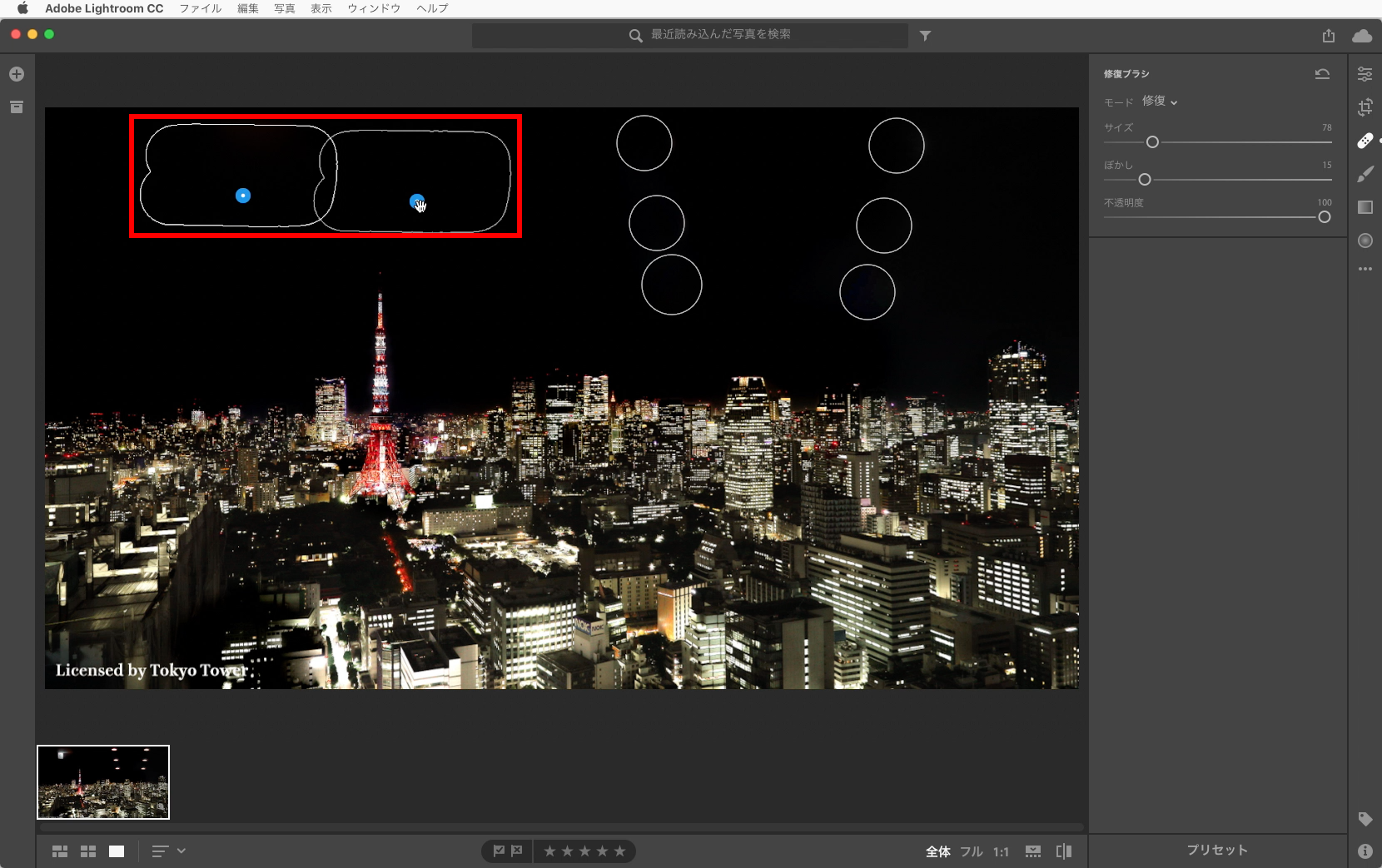This screenshot has width=1382, height=868.
Task: Click the reset arrow in 修復ブラシ panel
Action: coord(1322,74)
